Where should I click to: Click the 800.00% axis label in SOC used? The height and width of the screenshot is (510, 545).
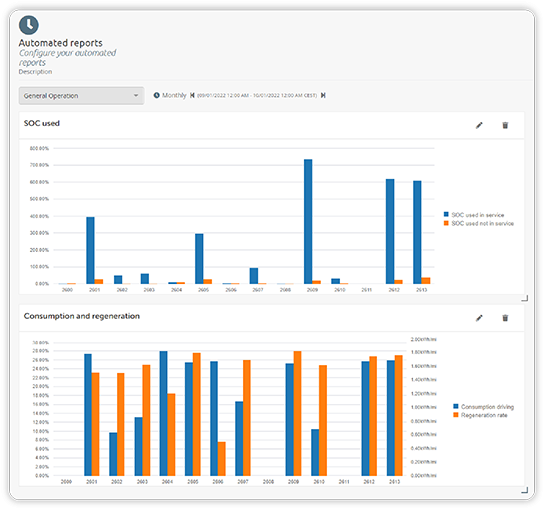[39, 148]
